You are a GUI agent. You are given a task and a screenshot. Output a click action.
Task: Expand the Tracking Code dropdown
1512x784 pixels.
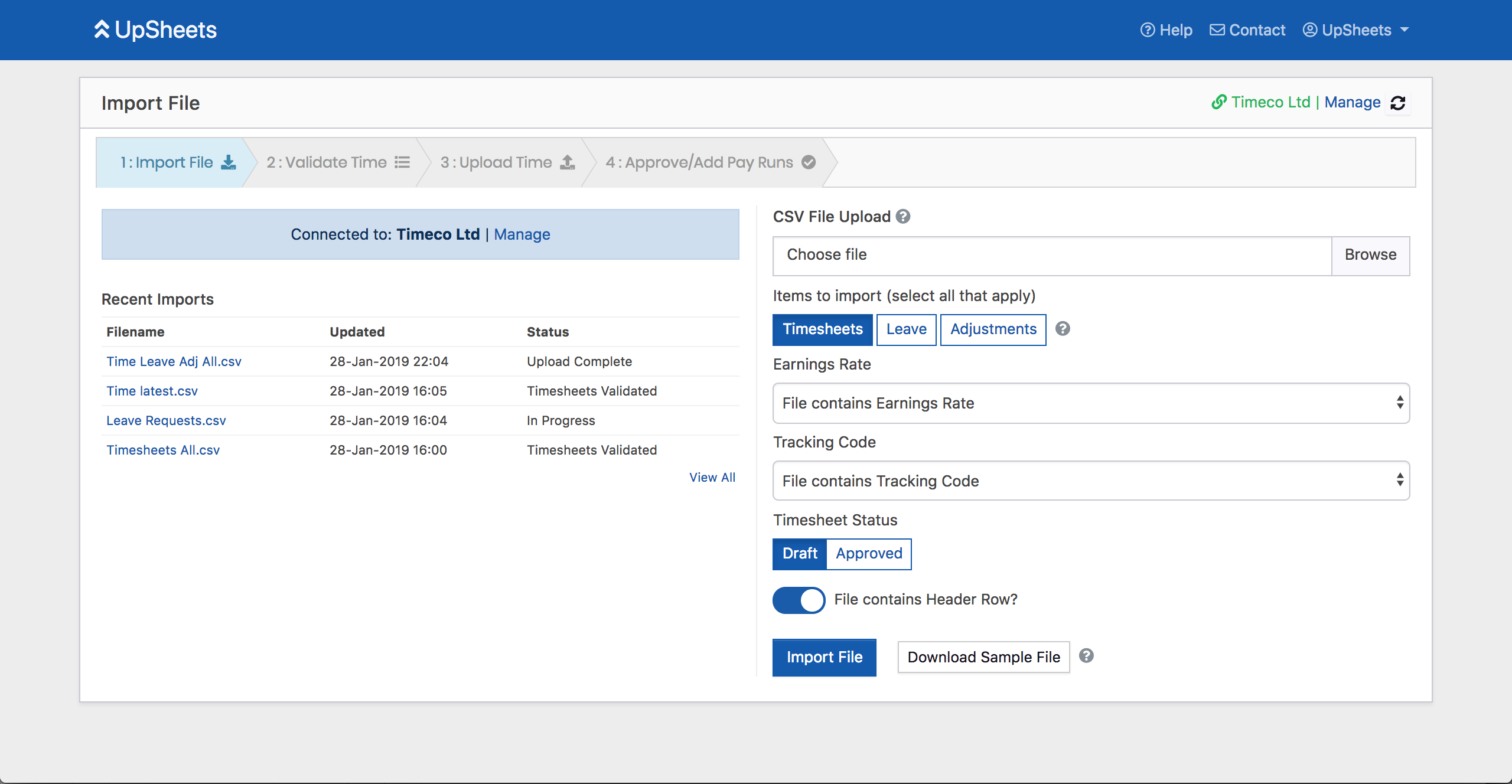tap(1090, 481)
